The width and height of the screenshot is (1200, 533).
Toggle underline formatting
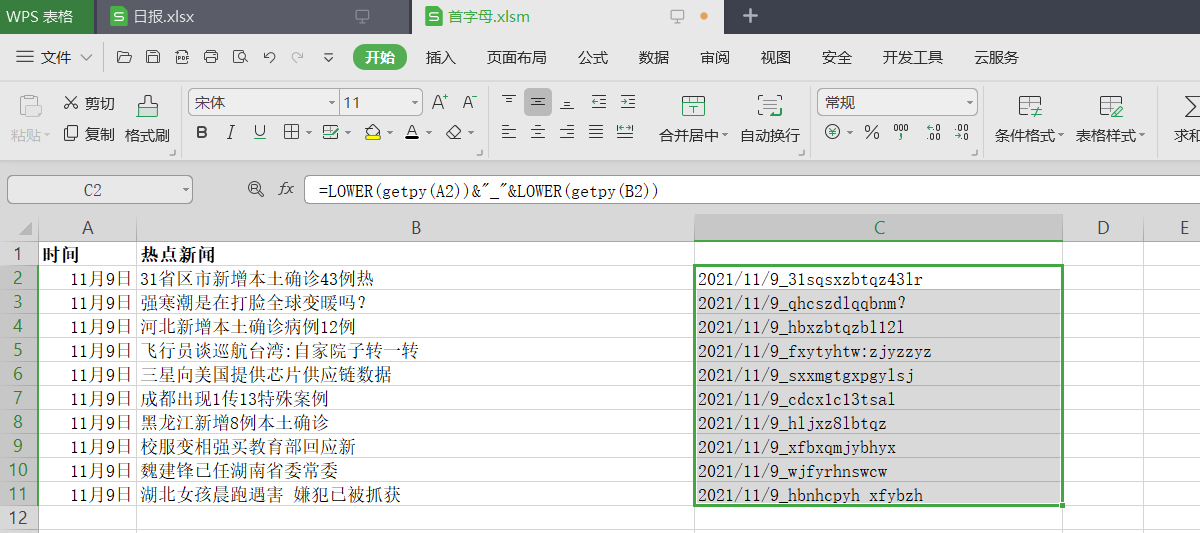(x=260, y=132)
